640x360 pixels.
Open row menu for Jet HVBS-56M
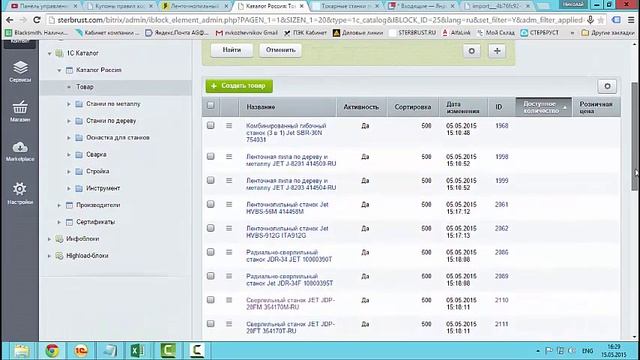(x=229, y=204)
